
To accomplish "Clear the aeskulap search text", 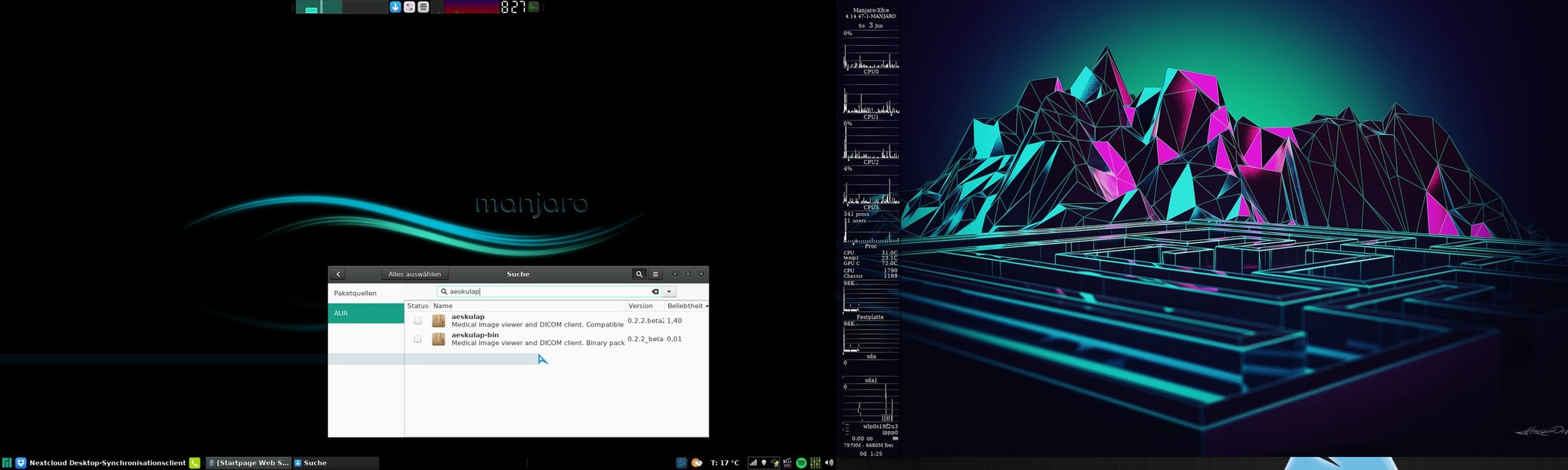I will click(655, 292).
